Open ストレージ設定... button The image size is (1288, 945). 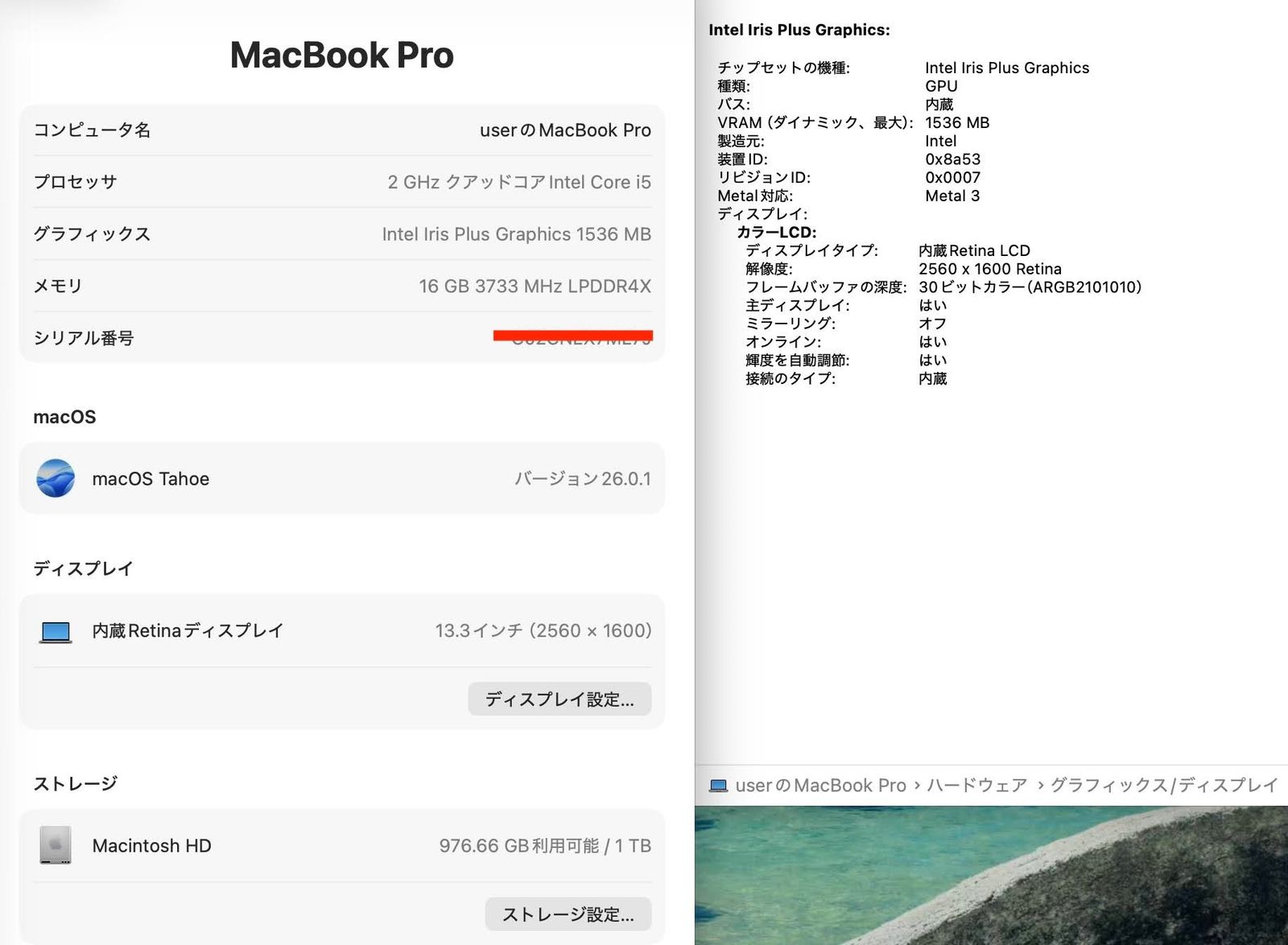568,914
